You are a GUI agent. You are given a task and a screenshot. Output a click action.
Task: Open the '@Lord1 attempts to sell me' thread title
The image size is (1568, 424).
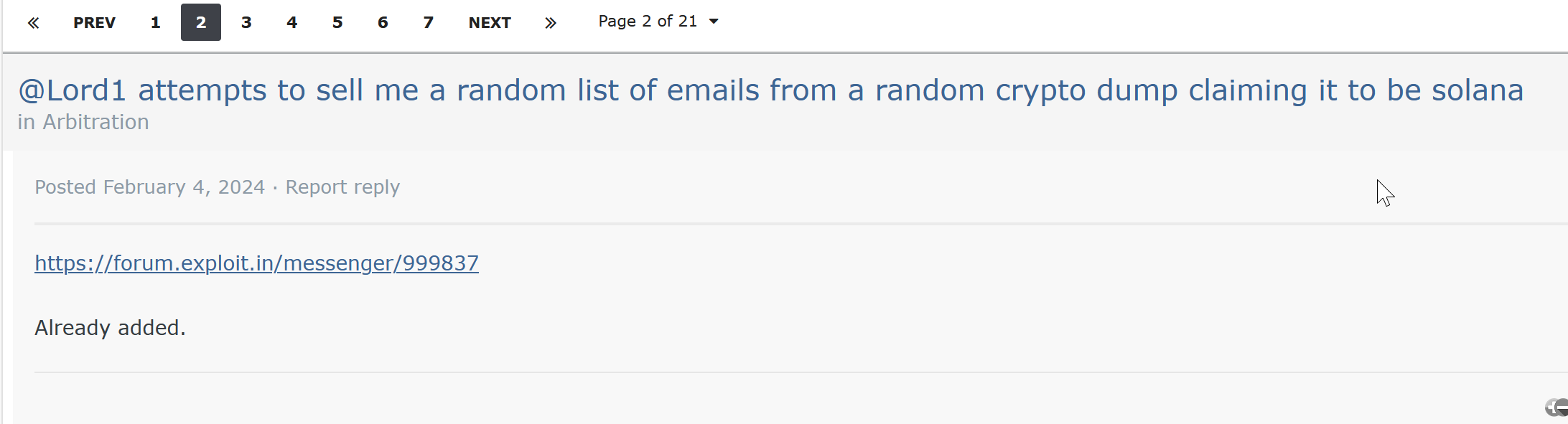tap(770, 91)
